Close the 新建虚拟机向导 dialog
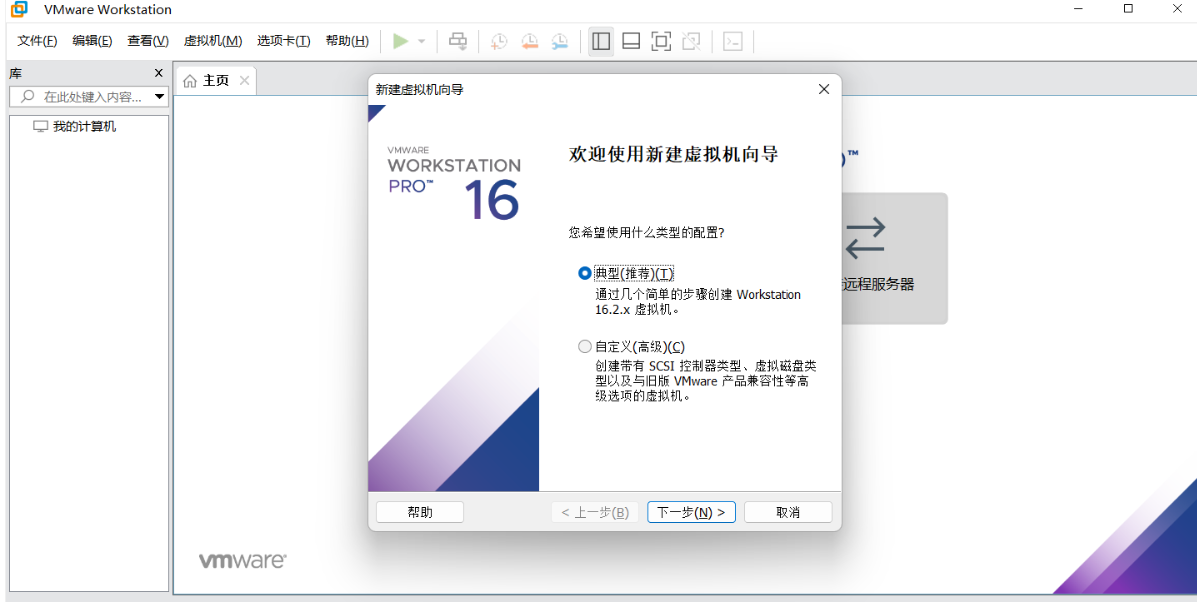 824,89
